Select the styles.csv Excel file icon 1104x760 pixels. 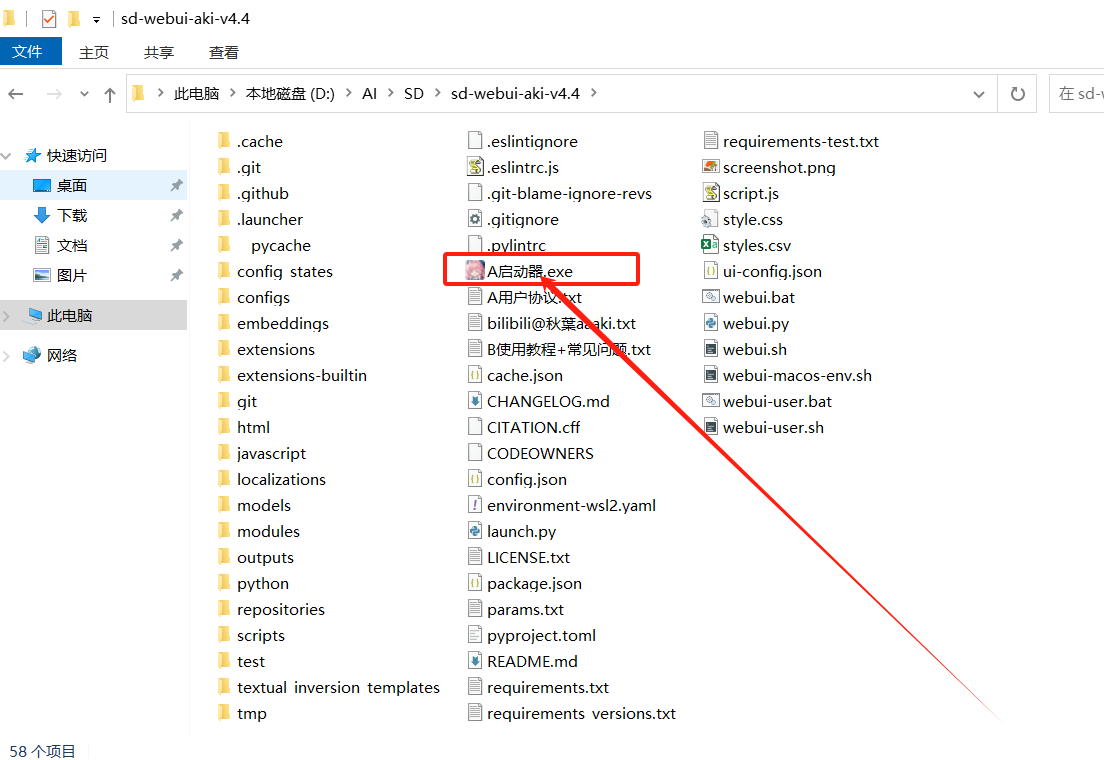tap(710, 245)
